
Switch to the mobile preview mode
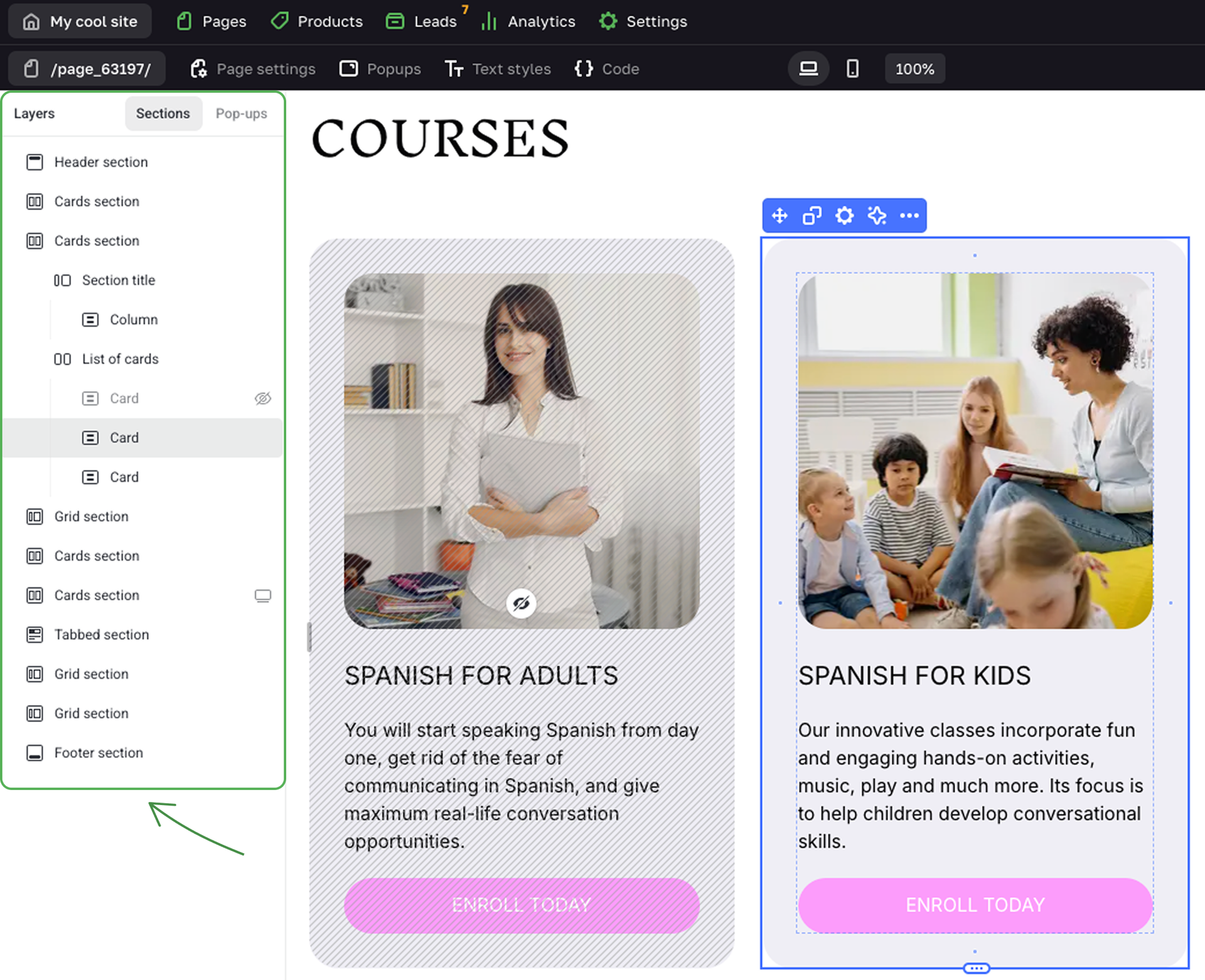pos(852,68)
